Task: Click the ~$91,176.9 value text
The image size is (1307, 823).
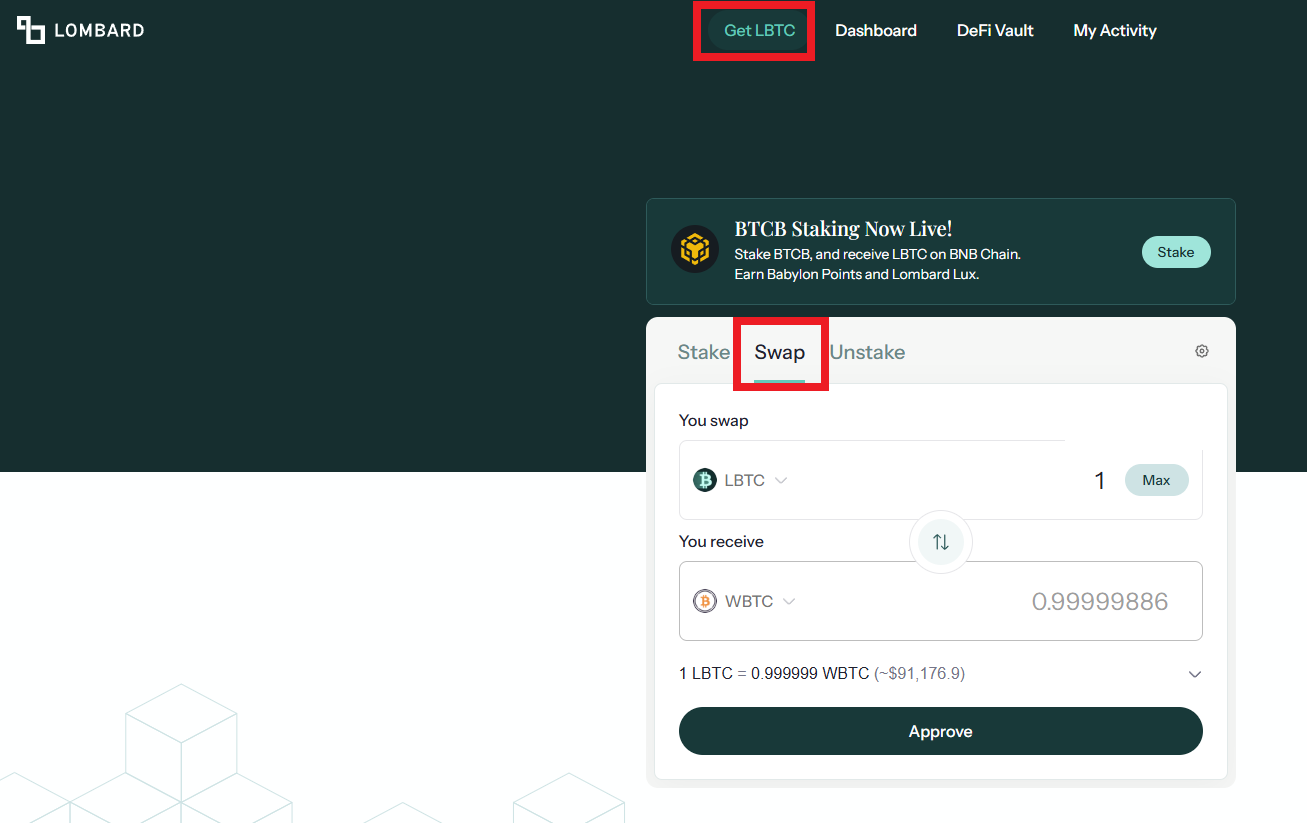Action: [920, 674]
